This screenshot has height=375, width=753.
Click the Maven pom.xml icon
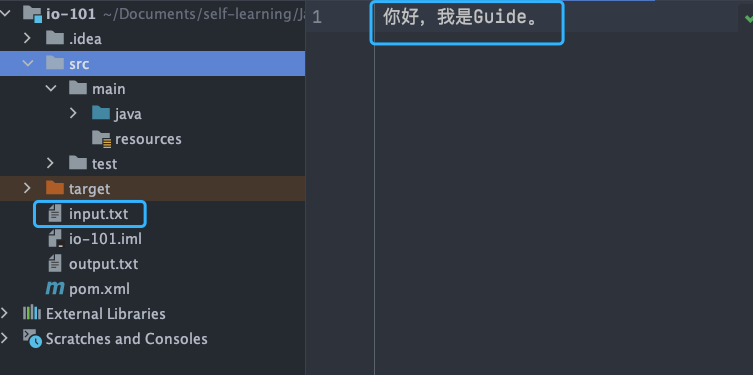click(x=55, y=289)
